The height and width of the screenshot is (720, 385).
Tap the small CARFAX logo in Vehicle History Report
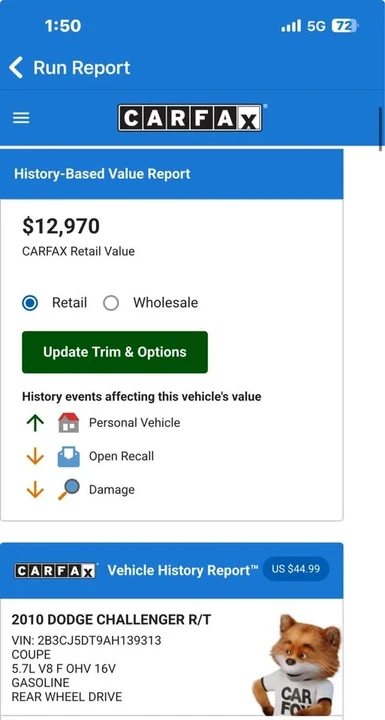(55, 571)
